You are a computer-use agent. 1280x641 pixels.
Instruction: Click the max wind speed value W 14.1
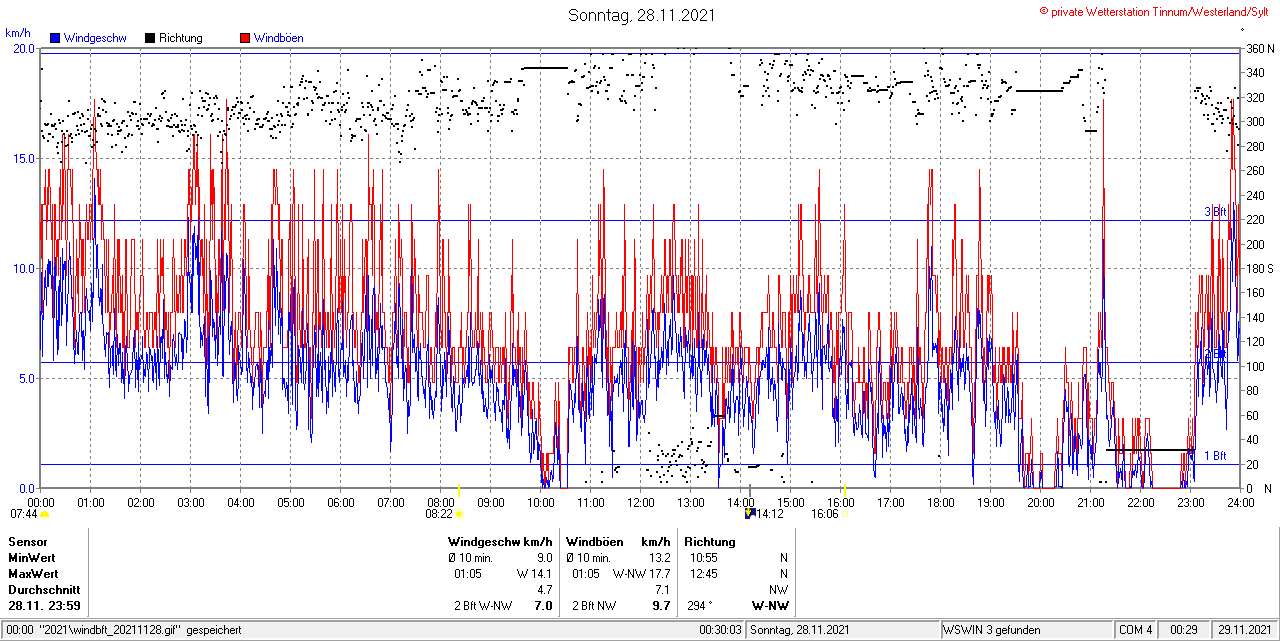[535, 574]
